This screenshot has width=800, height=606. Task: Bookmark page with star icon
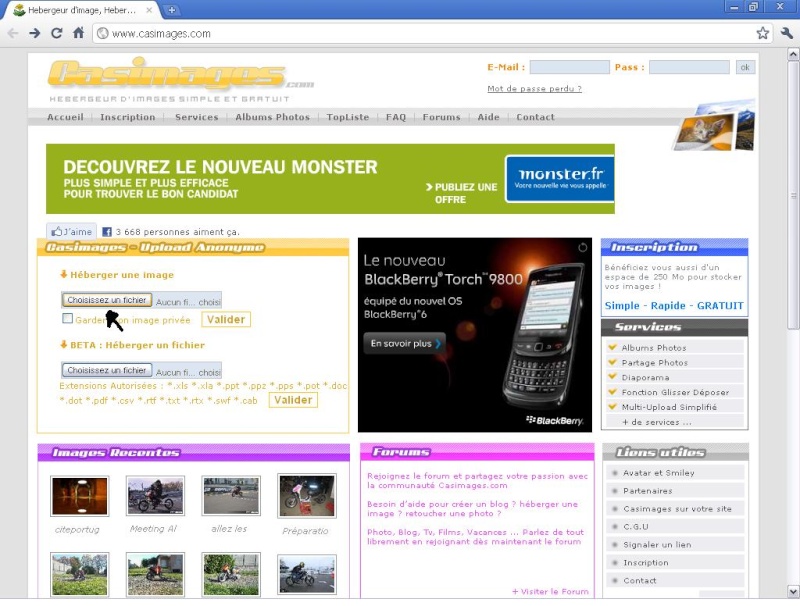[762, 34]
